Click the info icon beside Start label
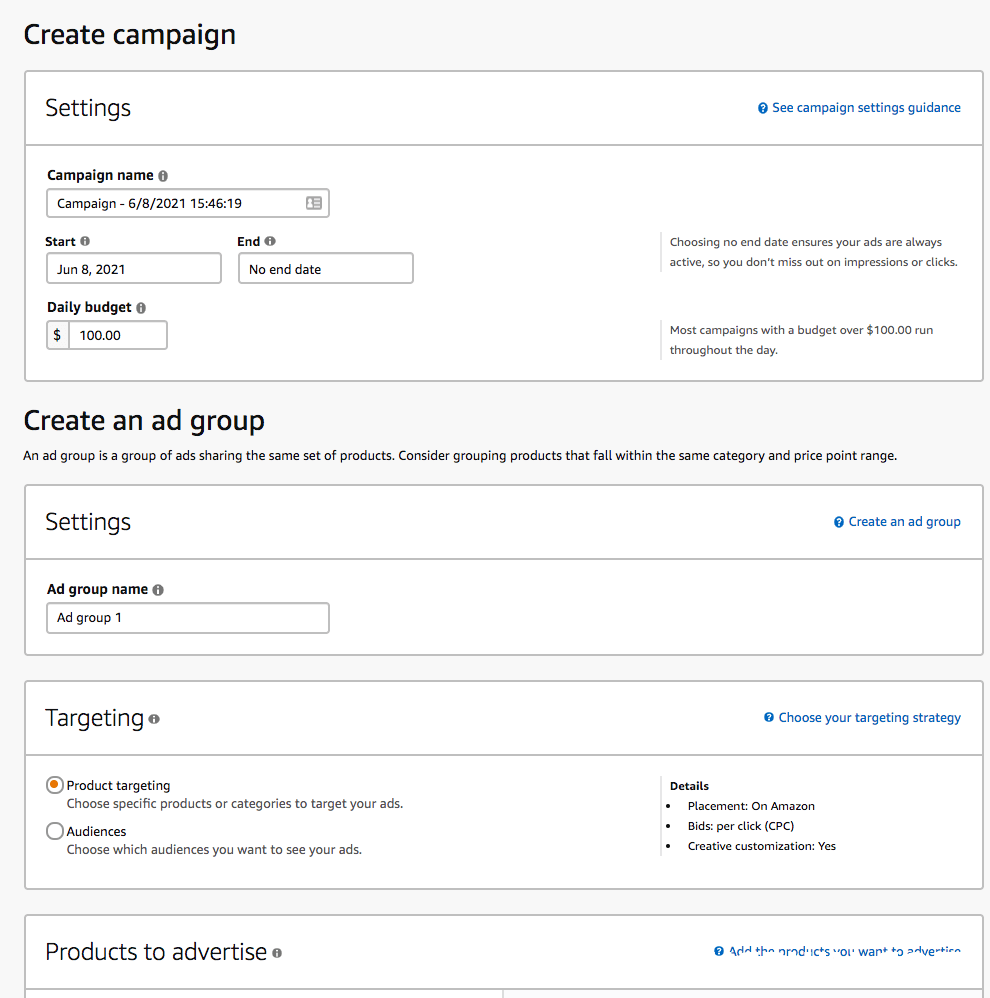The width and height of the screenshot is (990, 998). pyautogui.click(x=85, y=241)
